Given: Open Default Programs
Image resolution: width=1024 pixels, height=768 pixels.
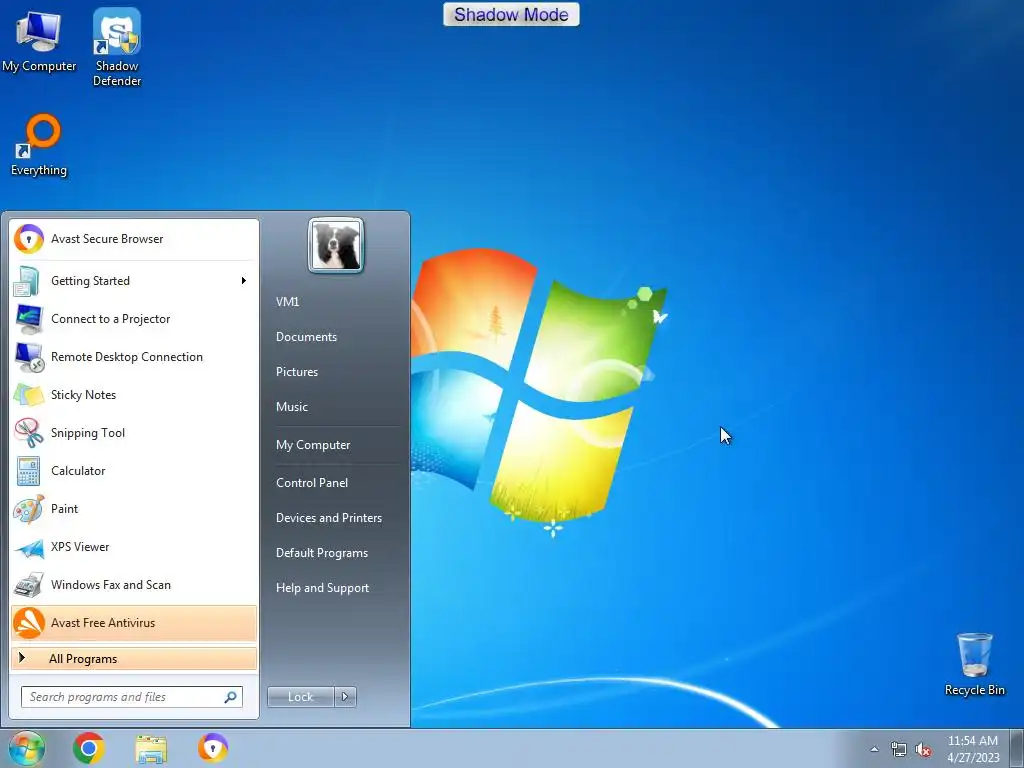Looking at the screenshot, I should [321, 553].
